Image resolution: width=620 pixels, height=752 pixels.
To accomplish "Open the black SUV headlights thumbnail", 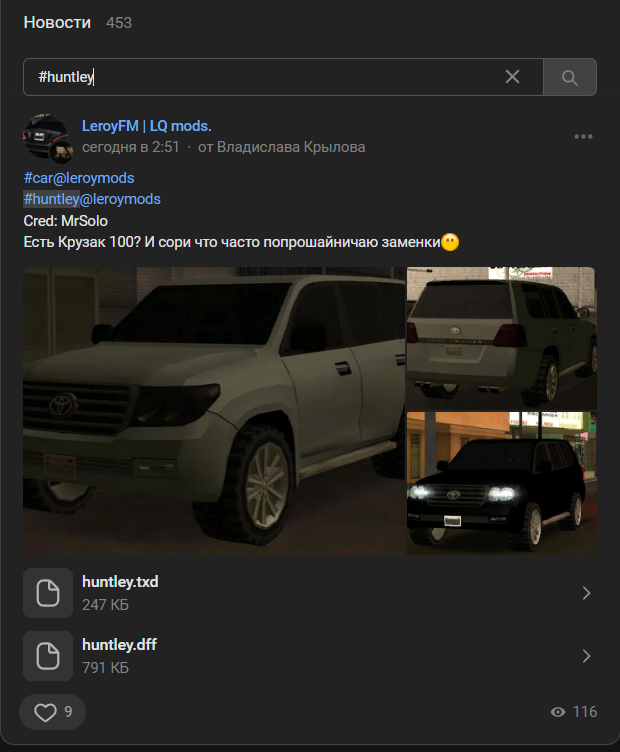I will [502, 483].
